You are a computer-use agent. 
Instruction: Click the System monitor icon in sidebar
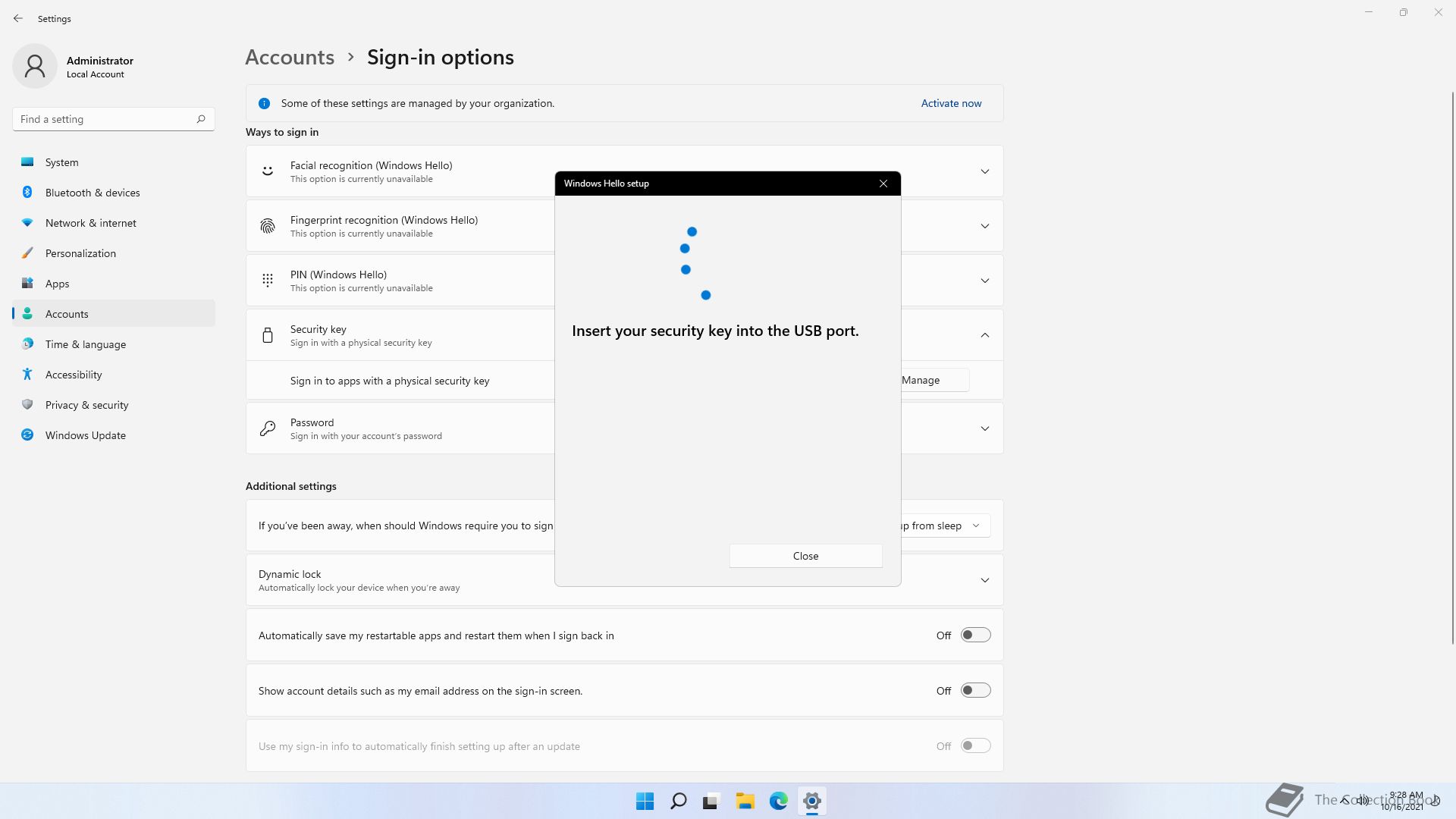click(27, 162)
